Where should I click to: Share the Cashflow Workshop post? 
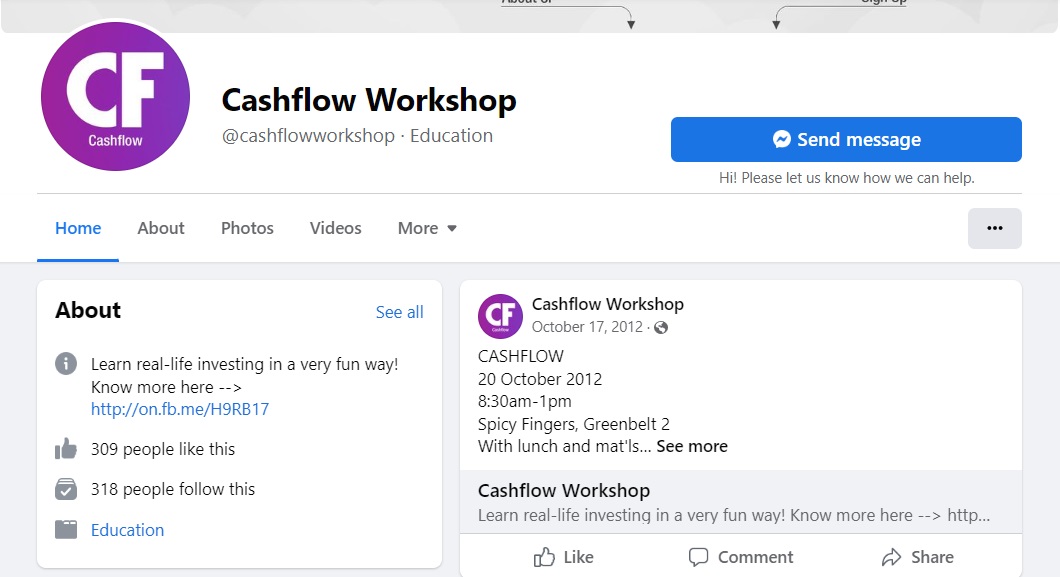tap(918, 557)
